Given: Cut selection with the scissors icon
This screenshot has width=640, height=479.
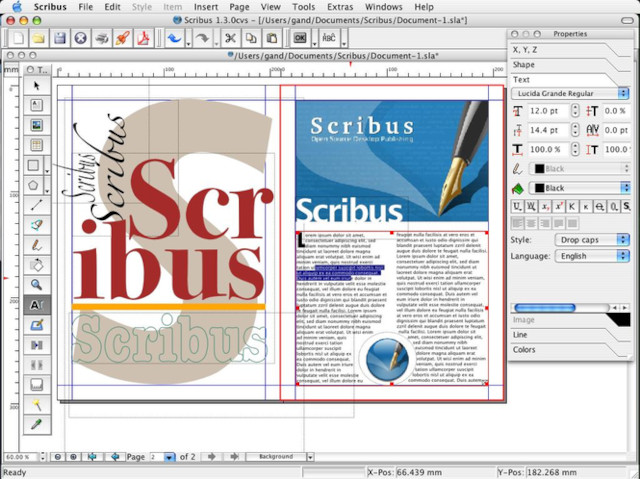Looking at the screenshot, I should pyautogui.click(x=230, y=38).
